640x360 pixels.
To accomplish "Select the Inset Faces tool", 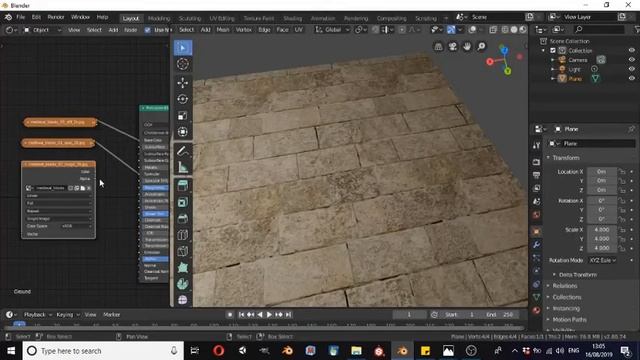I will coord(183,202).
